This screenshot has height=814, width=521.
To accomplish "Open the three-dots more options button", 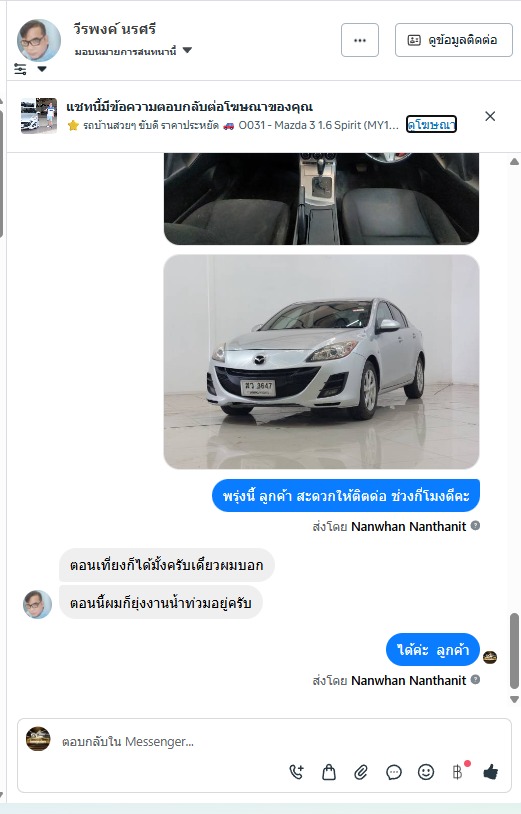I will 360,40.
